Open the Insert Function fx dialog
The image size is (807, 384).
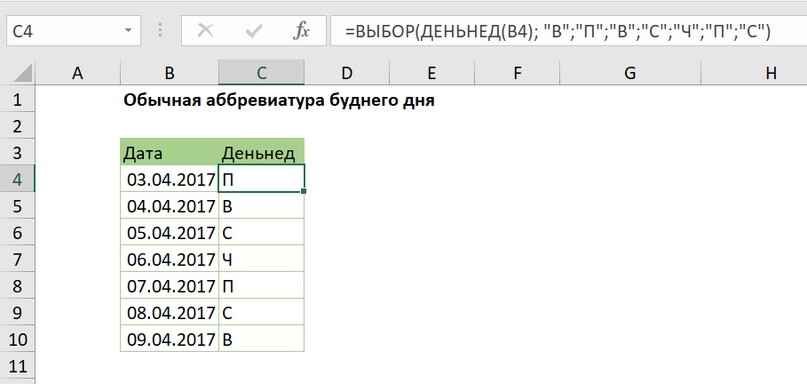pos(301,31)
